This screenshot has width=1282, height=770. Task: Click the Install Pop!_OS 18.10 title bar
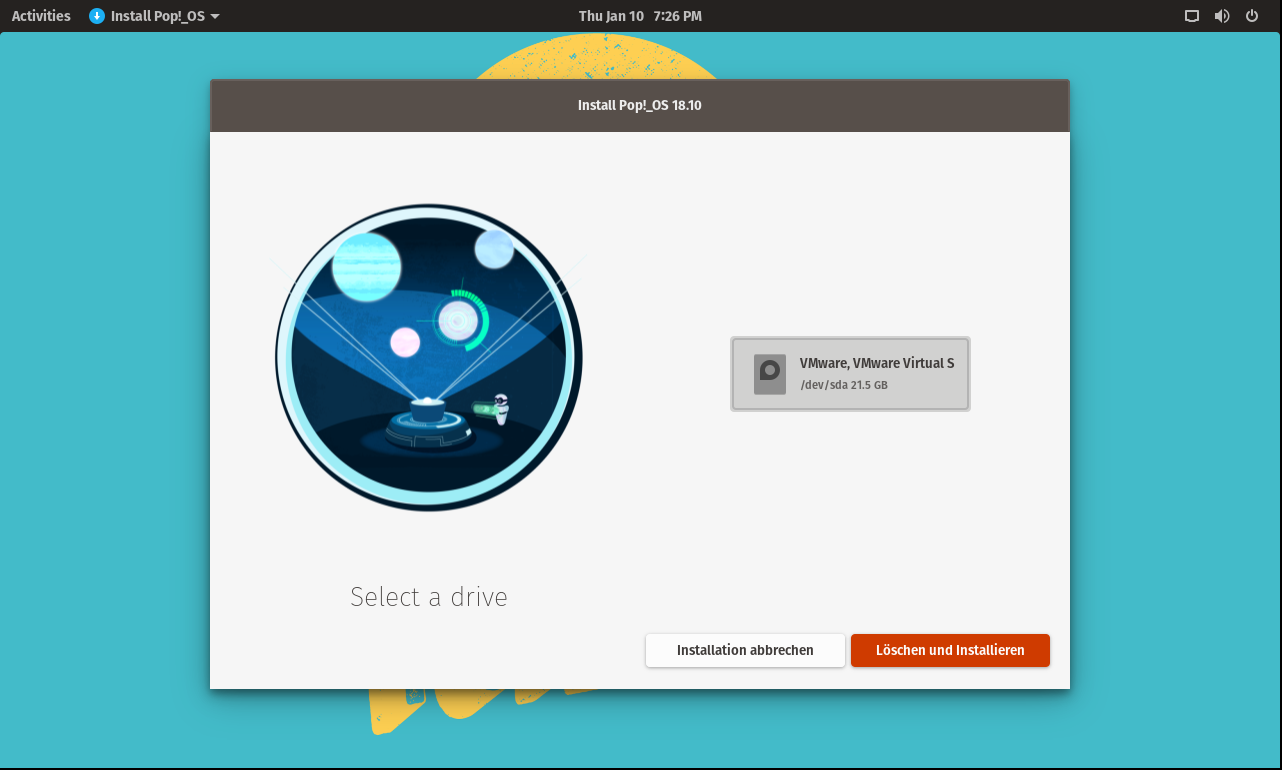[x=640, y=105]
